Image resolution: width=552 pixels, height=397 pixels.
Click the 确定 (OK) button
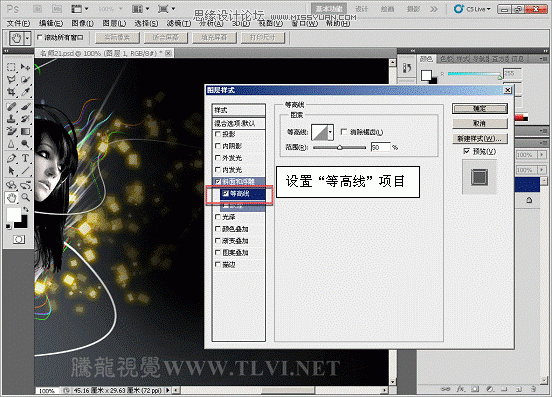[480, 109]
